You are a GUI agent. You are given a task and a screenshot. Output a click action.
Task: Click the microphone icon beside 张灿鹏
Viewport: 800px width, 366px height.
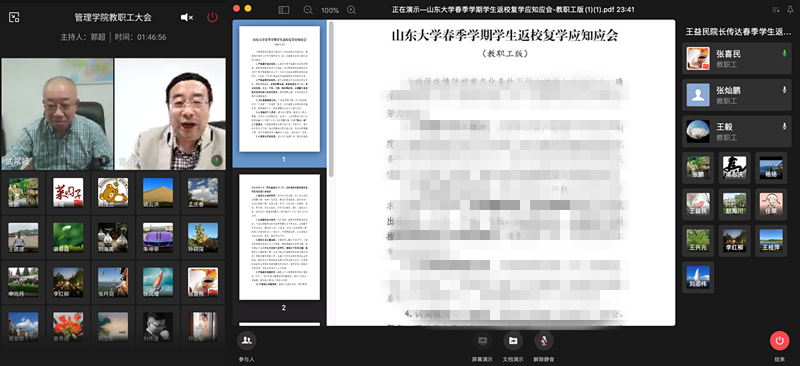(784, 90)
